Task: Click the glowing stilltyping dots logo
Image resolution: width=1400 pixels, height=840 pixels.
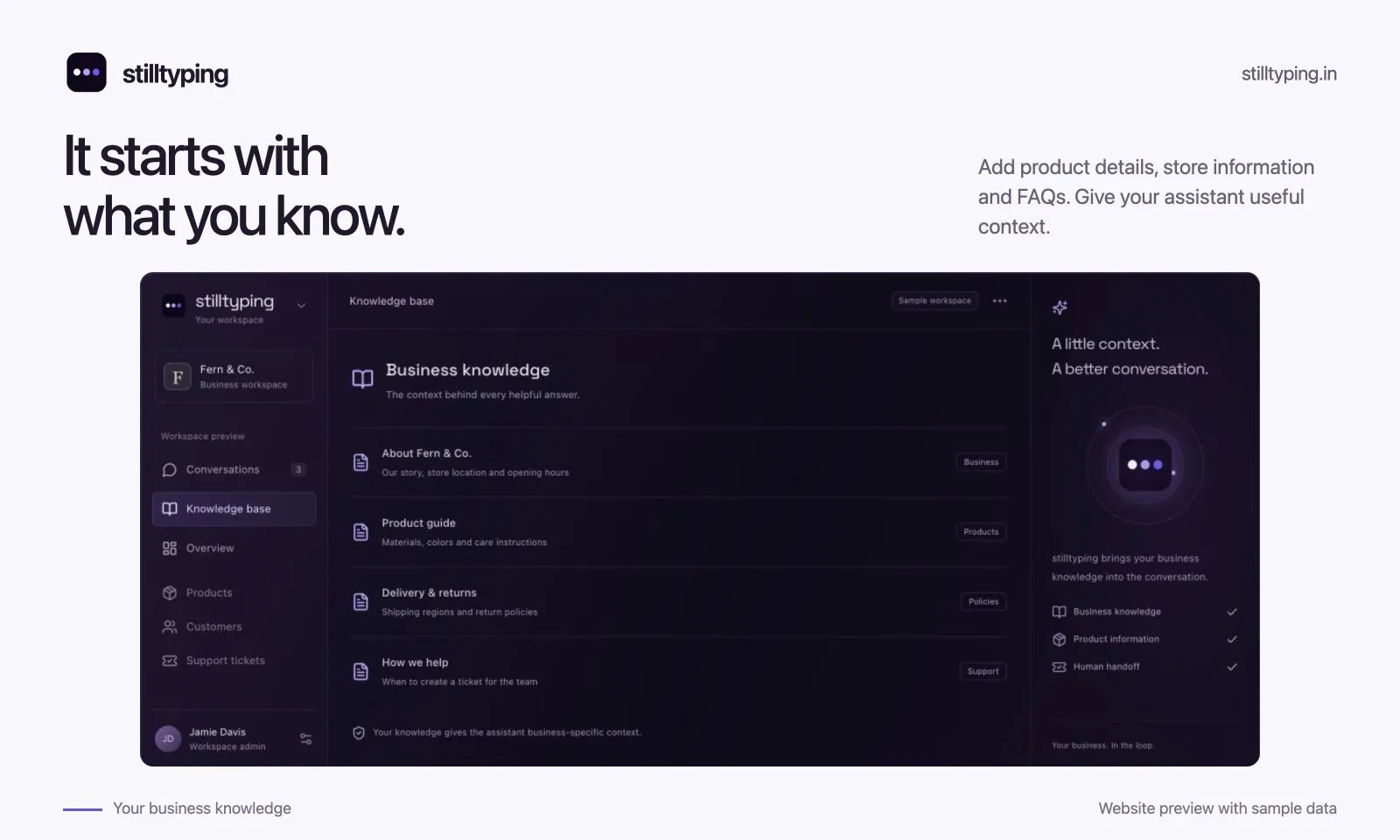Action: point(1145,465)
